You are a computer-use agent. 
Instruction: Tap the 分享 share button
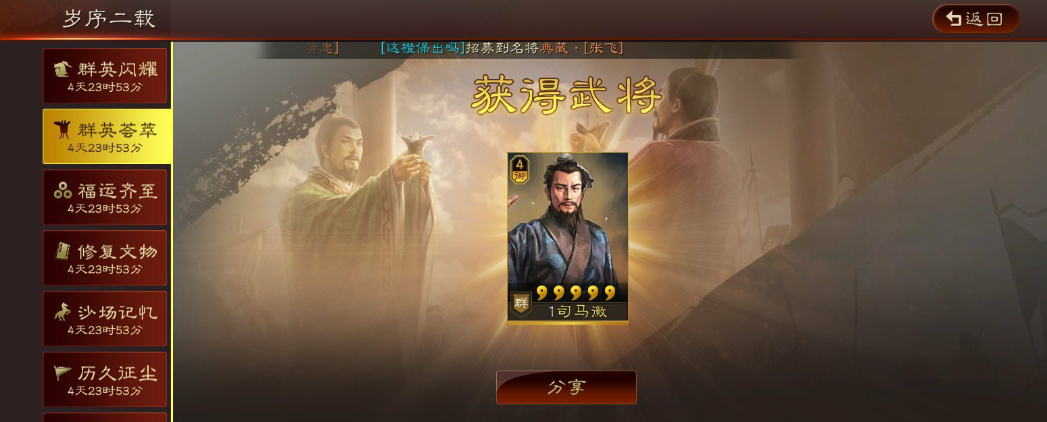(566, 387)
